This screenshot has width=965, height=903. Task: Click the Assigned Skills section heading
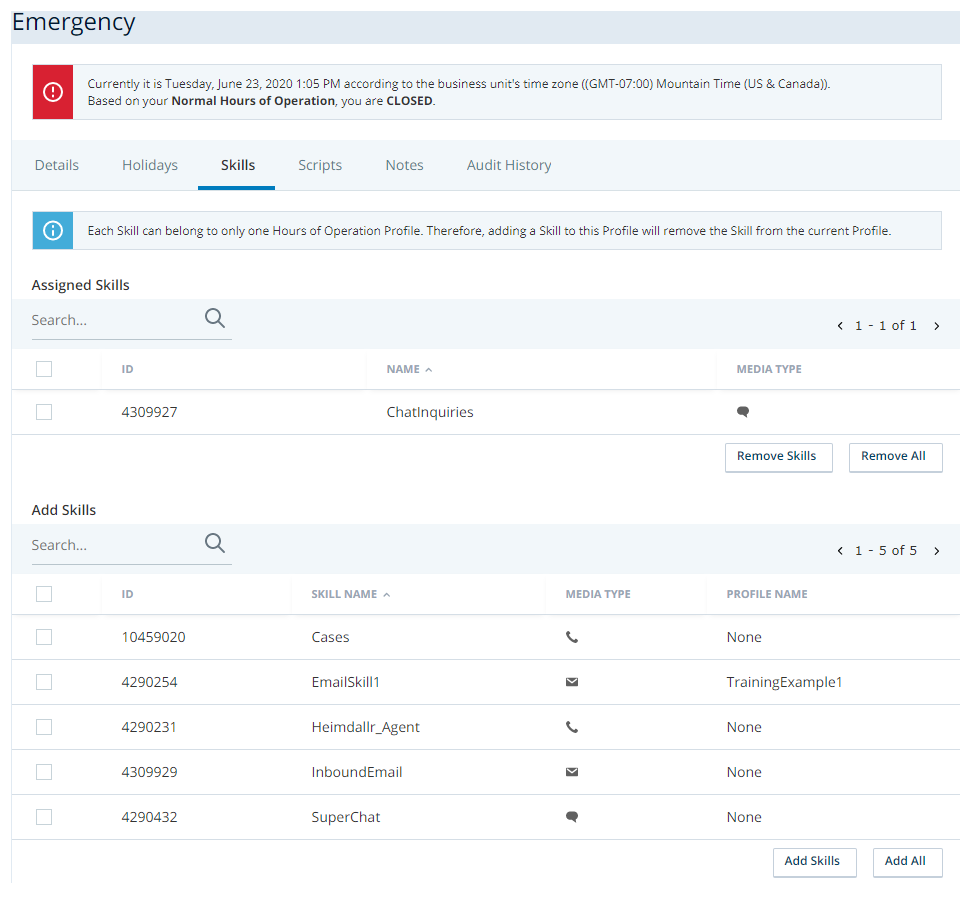coord(81,285)
